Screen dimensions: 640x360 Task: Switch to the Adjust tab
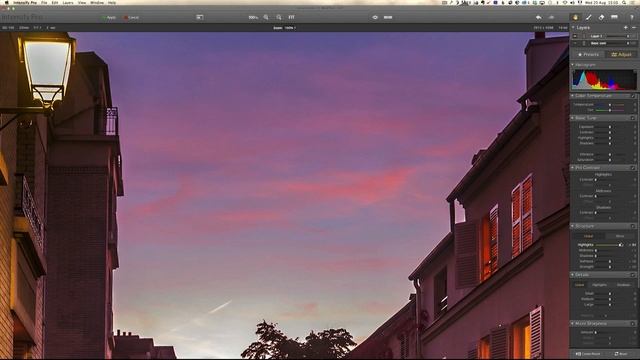[x=621, y=54]
